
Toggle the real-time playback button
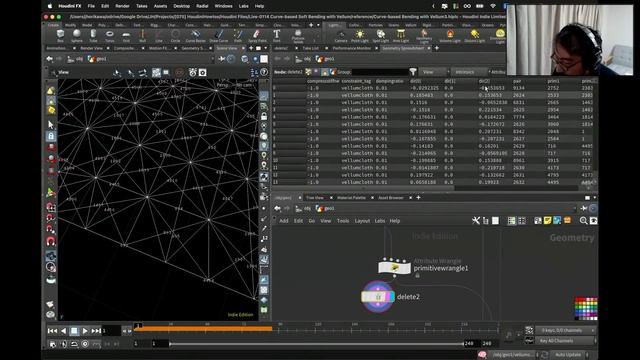coord(85,344)
